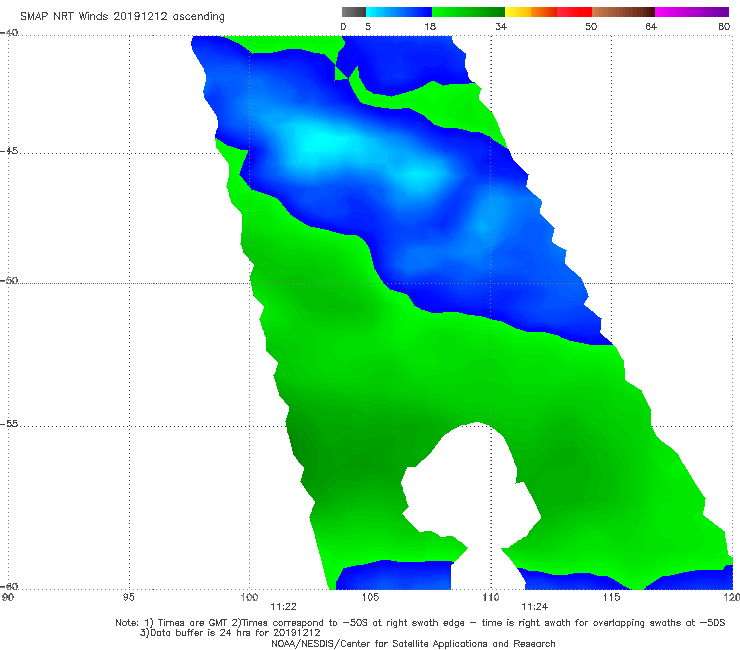The width and height of the screenshot is (740, 650).
Task: Click the color bar label '50'
Action: (x=591, y=26)
